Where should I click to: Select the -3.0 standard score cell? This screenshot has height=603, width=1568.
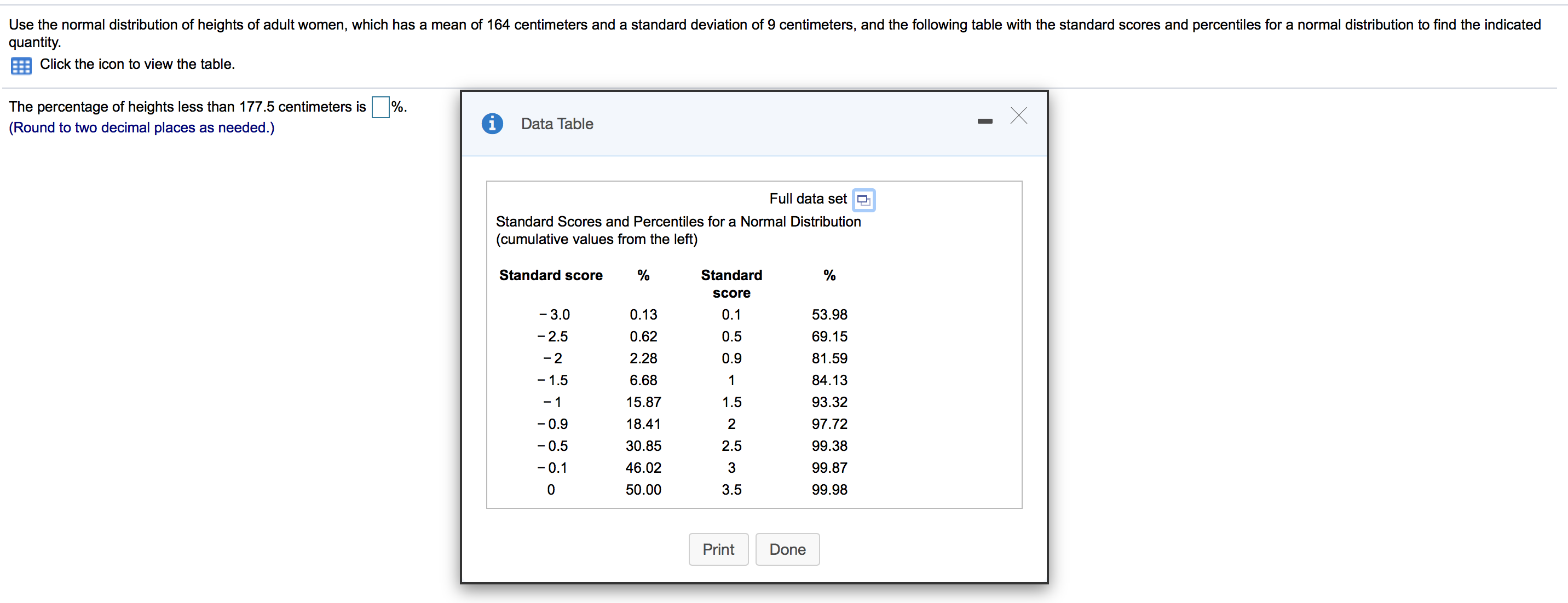[554, 315]
